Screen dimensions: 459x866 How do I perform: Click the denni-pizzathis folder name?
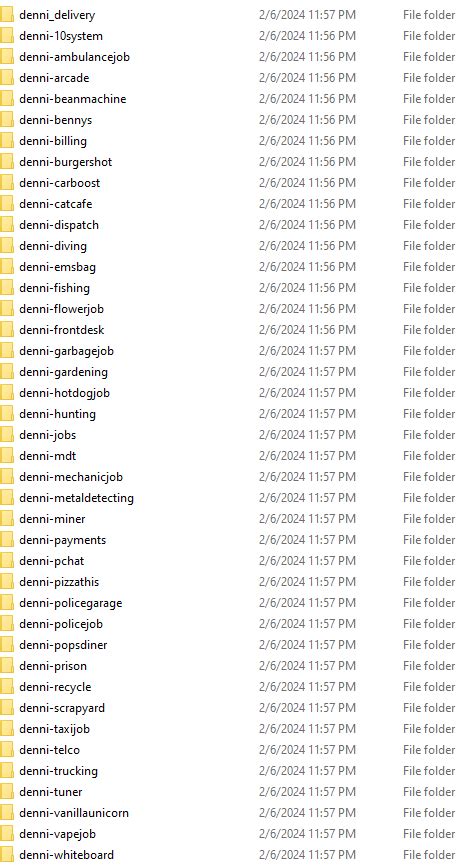point(59,582)
